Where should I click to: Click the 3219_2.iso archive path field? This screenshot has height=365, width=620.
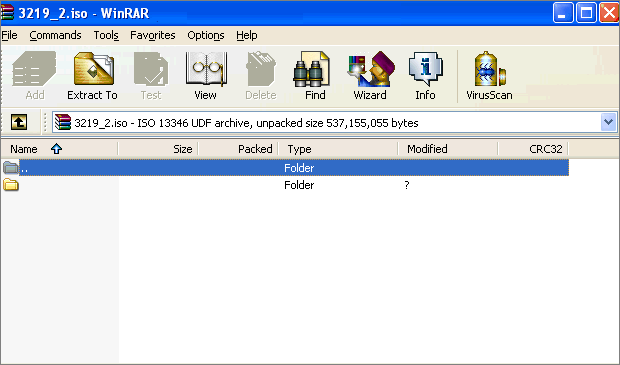(x=334, y=122)
